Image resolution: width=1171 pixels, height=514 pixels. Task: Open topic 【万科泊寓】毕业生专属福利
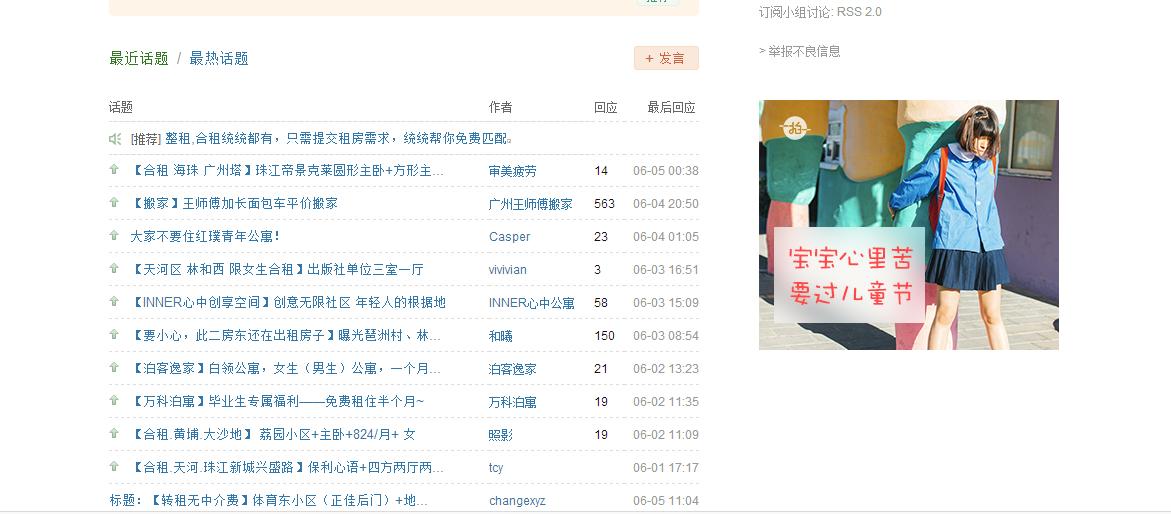[x=278, y=402]
